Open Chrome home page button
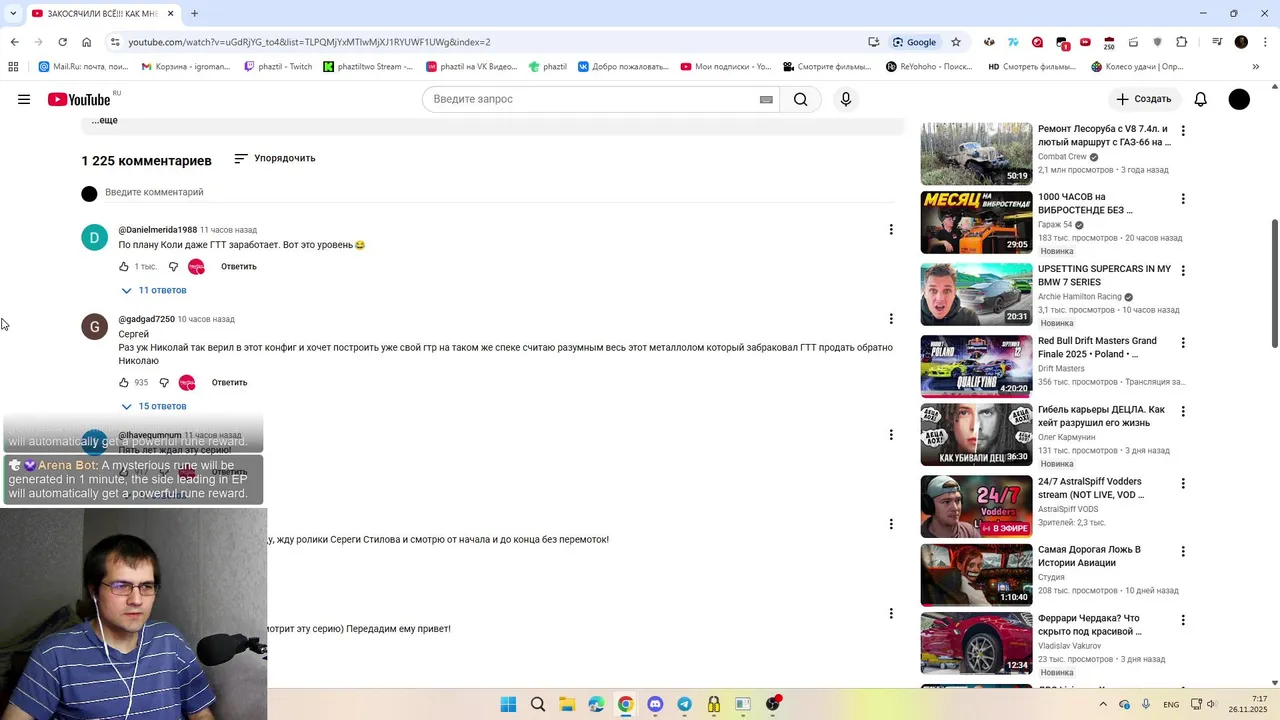Viewport: 1280px width, 720px height. pos(86,42)
